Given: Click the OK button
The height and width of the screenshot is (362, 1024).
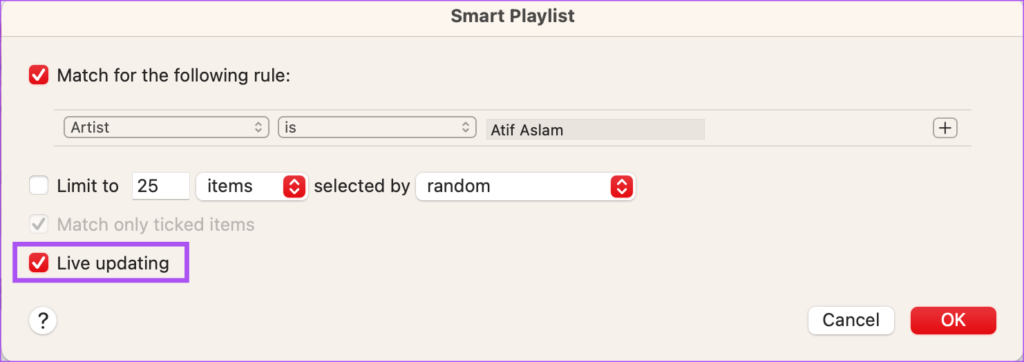Looking at the screenshot, I should [953, 320].
